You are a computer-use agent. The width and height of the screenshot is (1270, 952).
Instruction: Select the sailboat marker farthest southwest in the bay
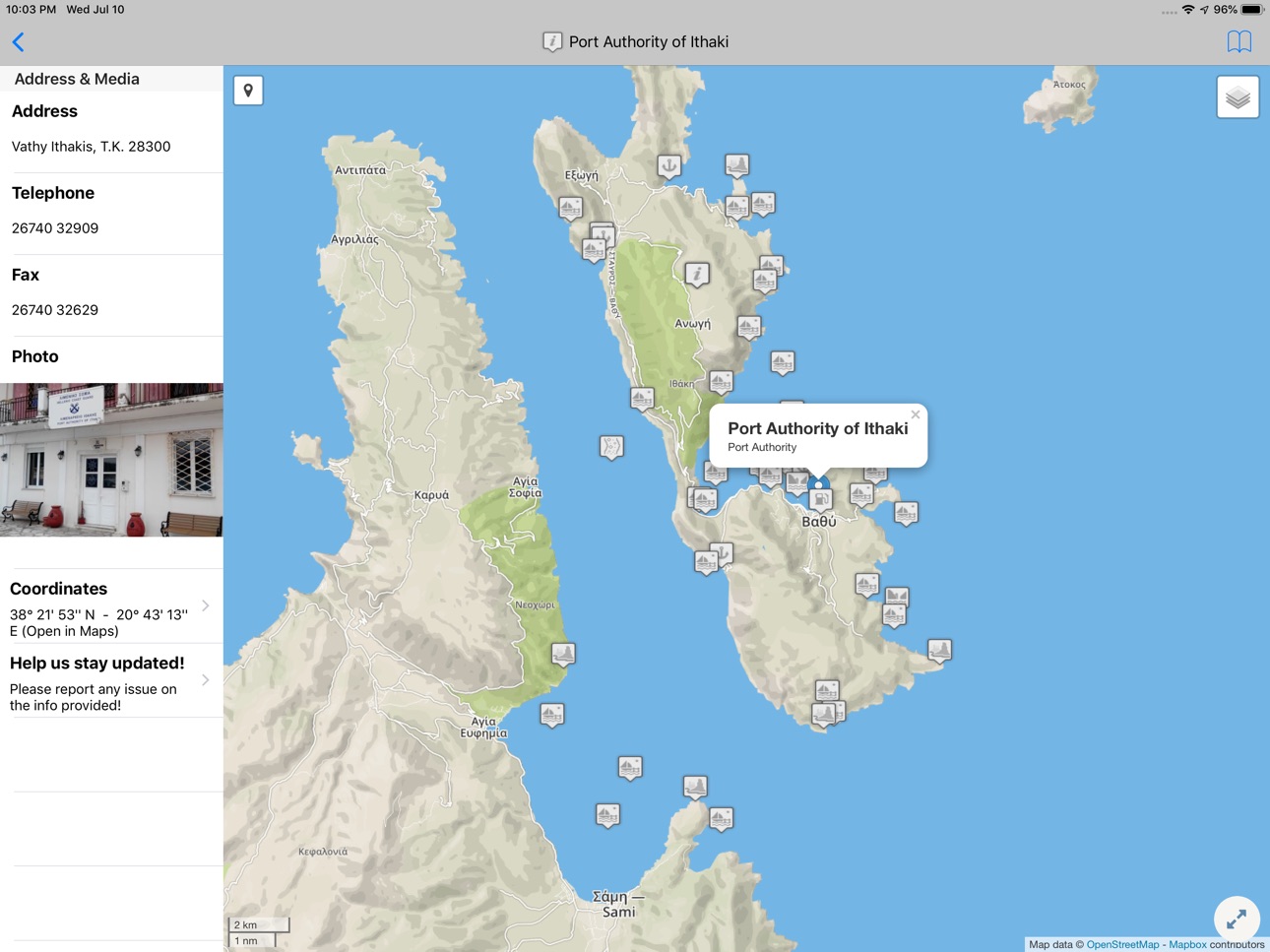[607, 814]
